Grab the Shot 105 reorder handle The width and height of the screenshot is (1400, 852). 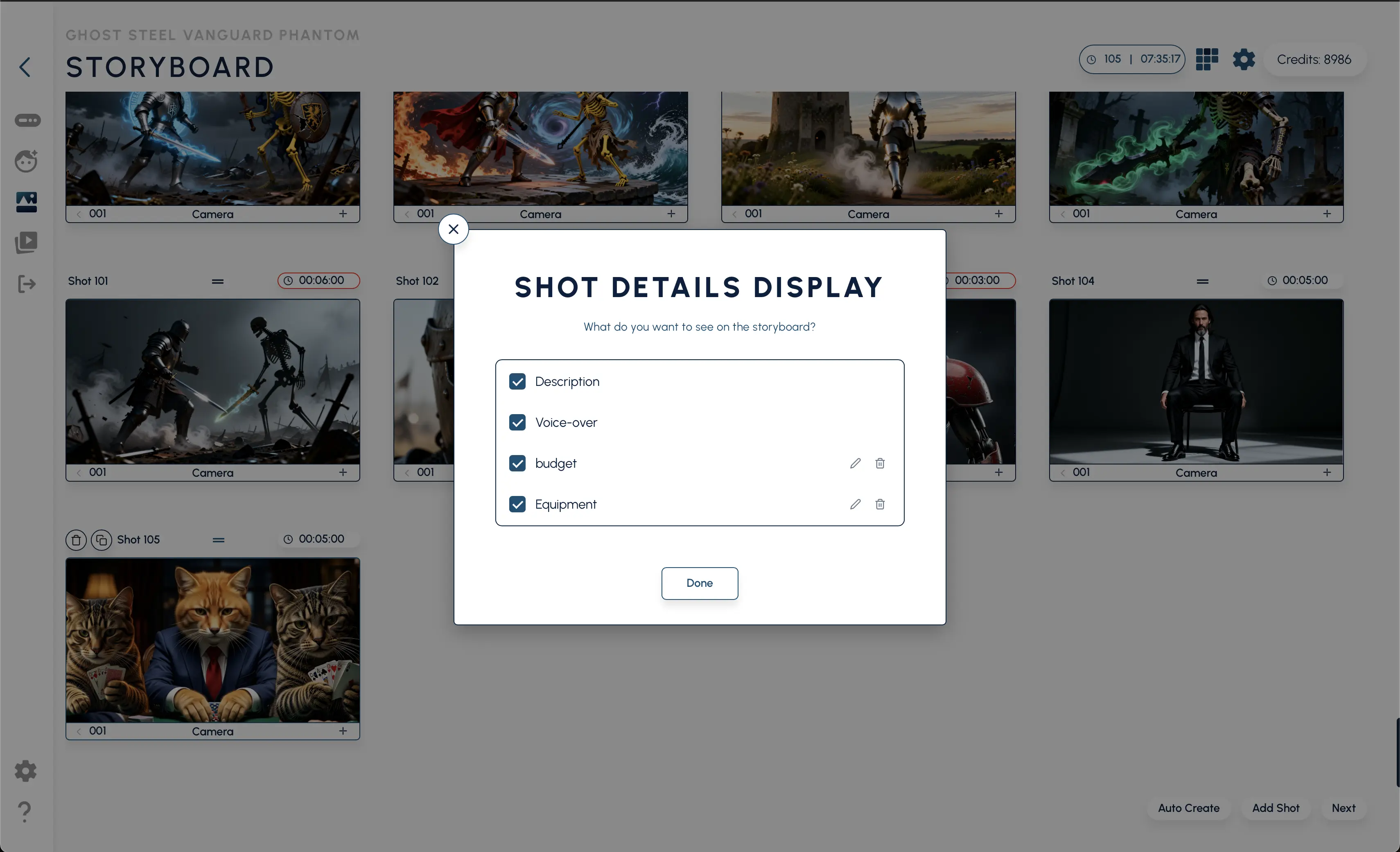[218, 540]
